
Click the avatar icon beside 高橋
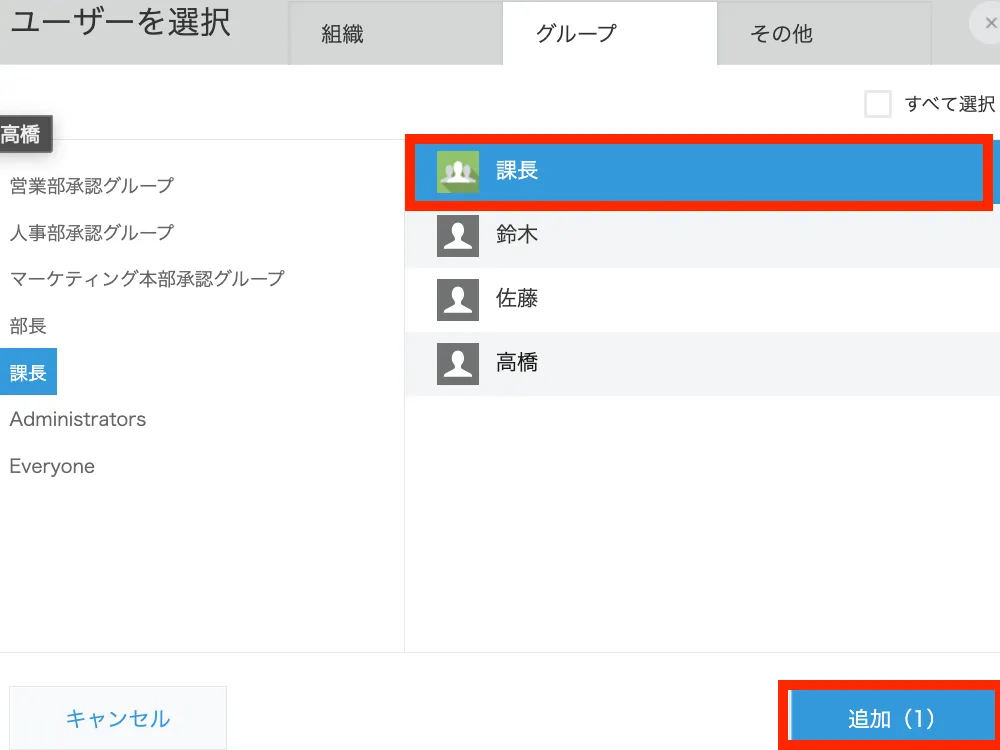458,364
